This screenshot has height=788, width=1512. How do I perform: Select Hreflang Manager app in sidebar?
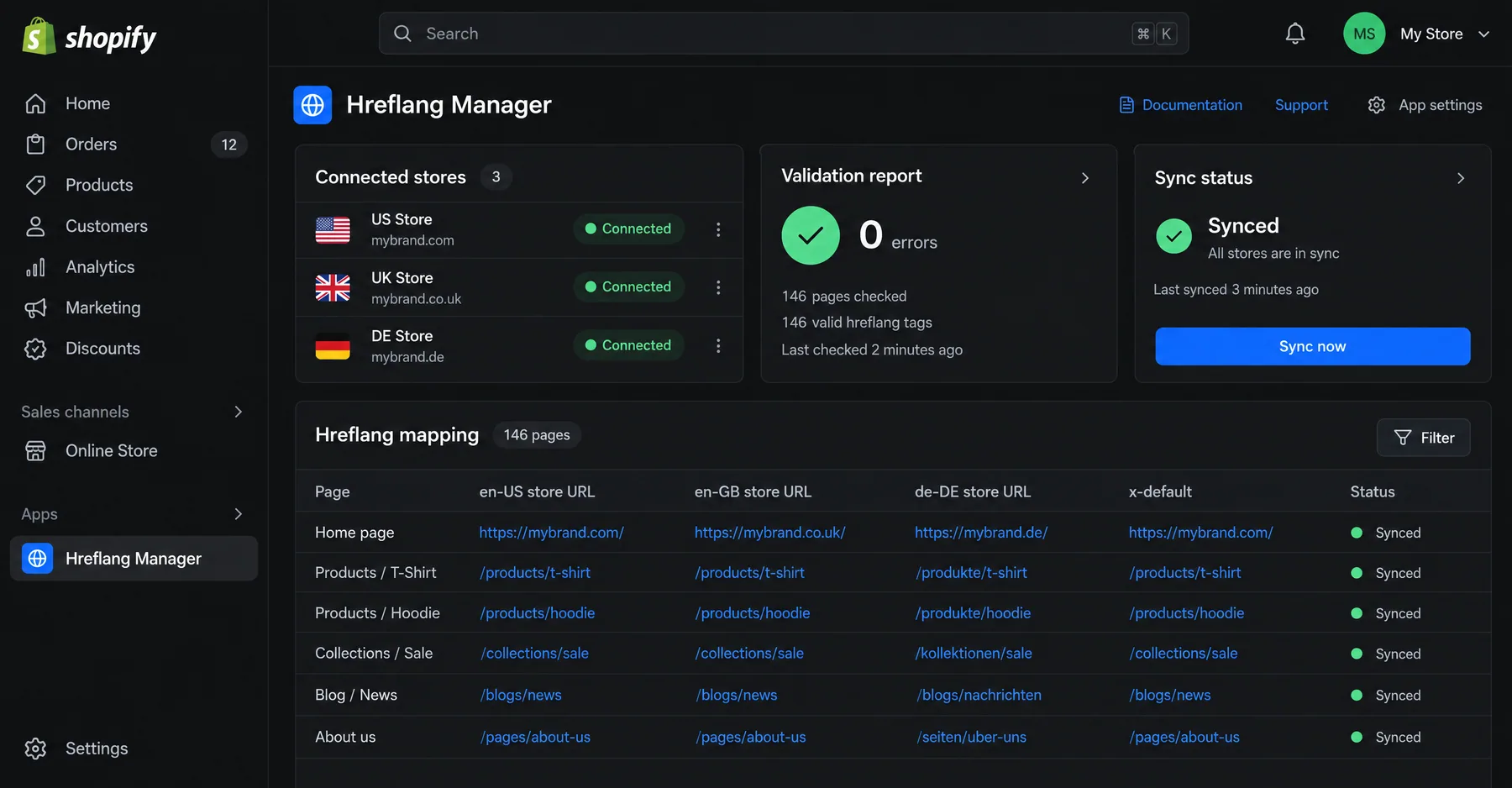(x=134, y=559)
